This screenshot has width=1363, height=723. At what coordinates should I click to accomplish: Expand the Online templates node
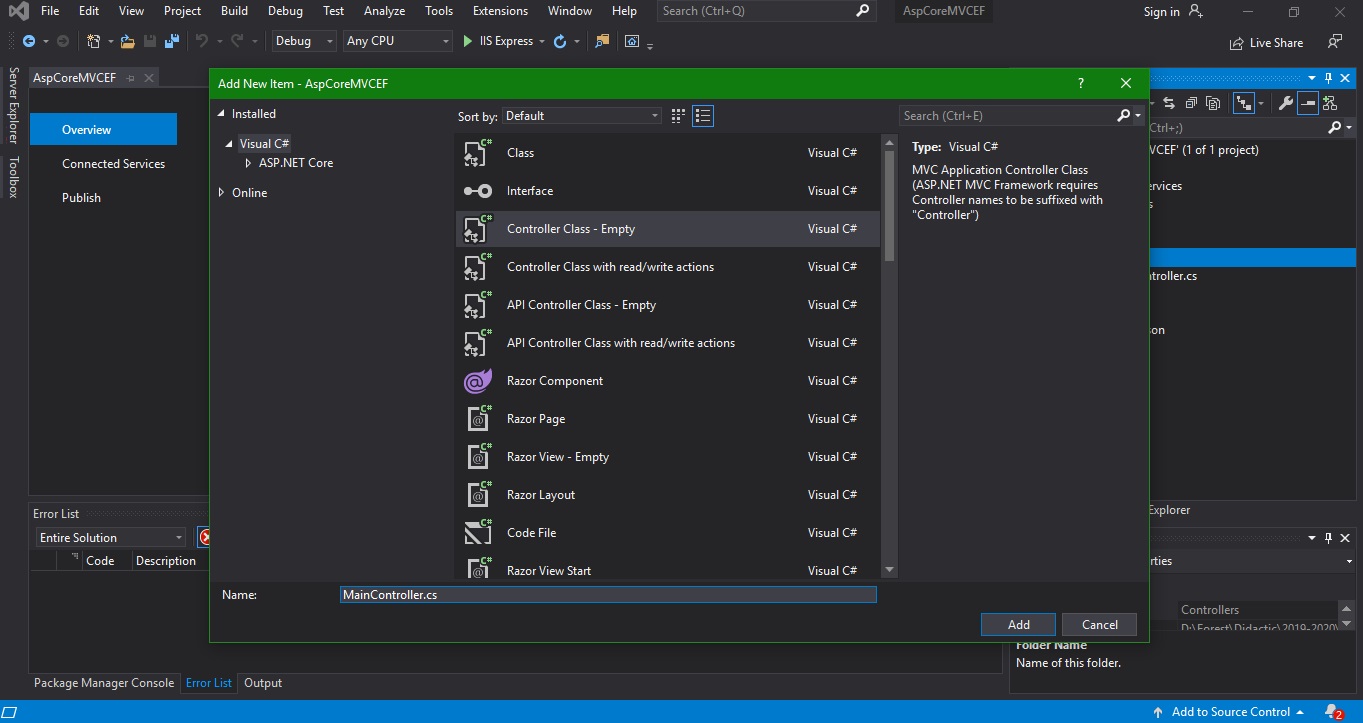(222, 193)
